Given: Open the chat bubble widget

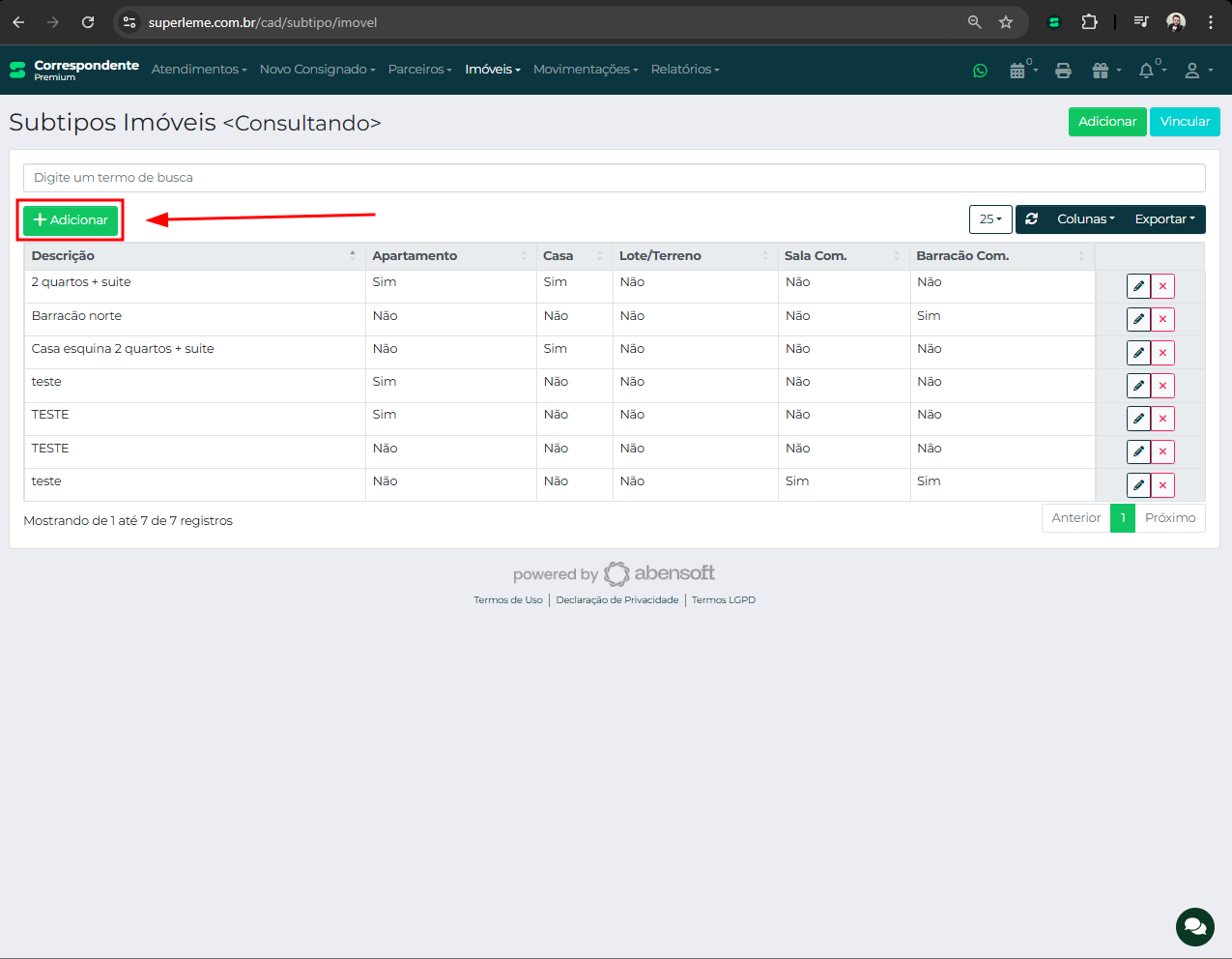Looking at the screenshot, I should tap(1194, 927).
